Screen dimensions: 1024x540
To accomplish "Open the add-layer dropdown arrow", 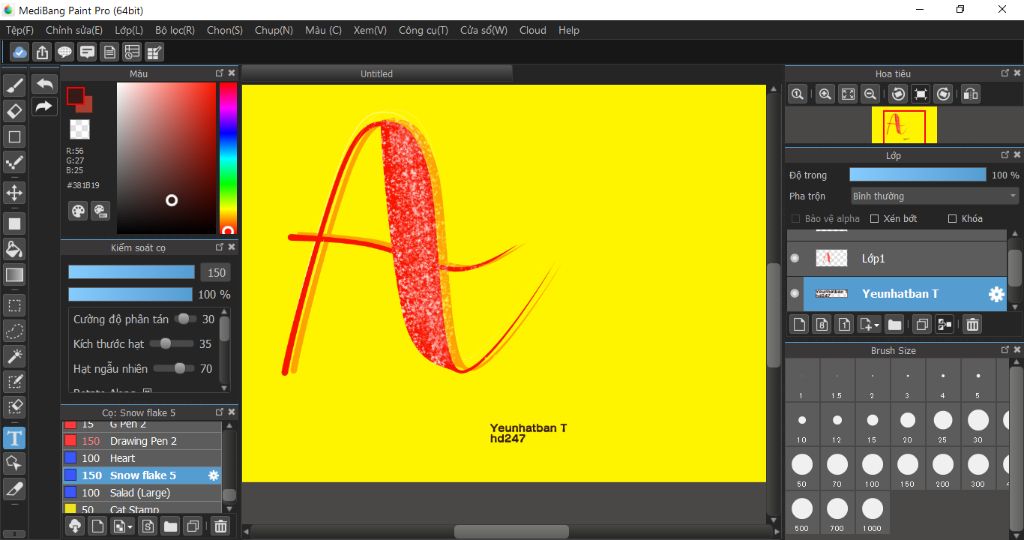I will 869,324.
